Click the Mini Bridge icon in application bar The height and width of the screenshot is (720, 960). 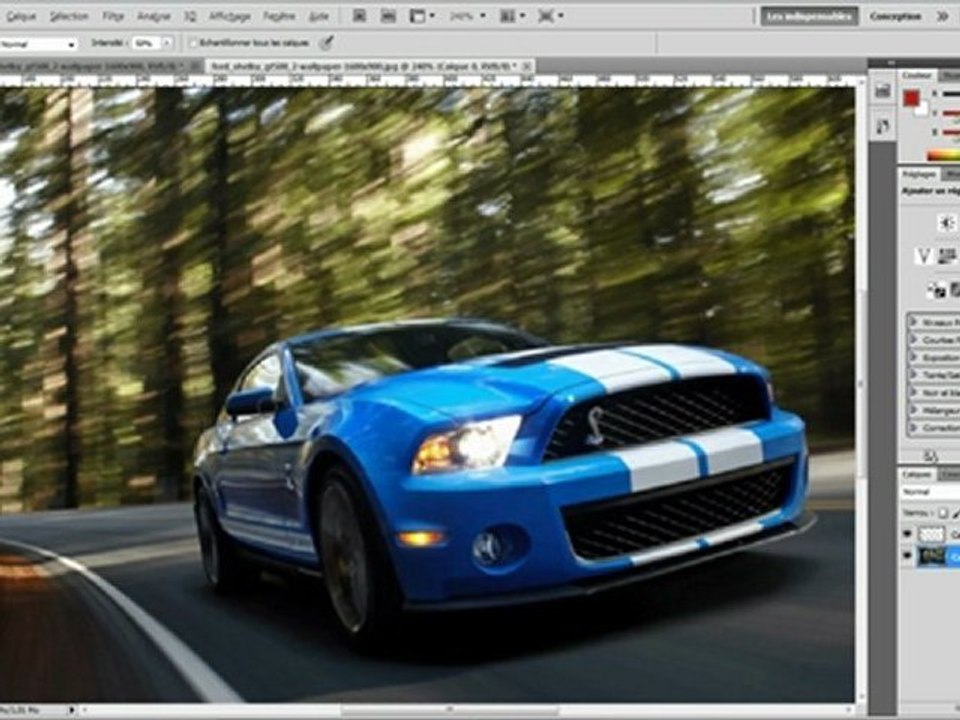(388, 17)
